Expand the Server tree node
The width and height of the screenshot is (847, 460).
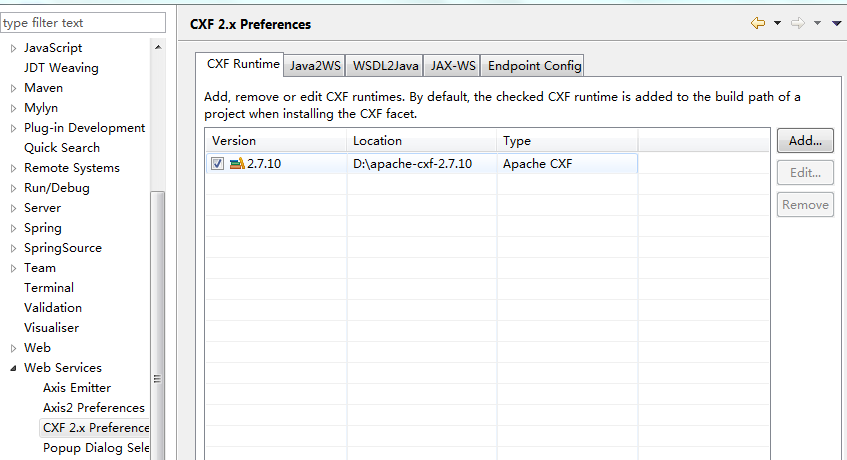coord(14,208)
